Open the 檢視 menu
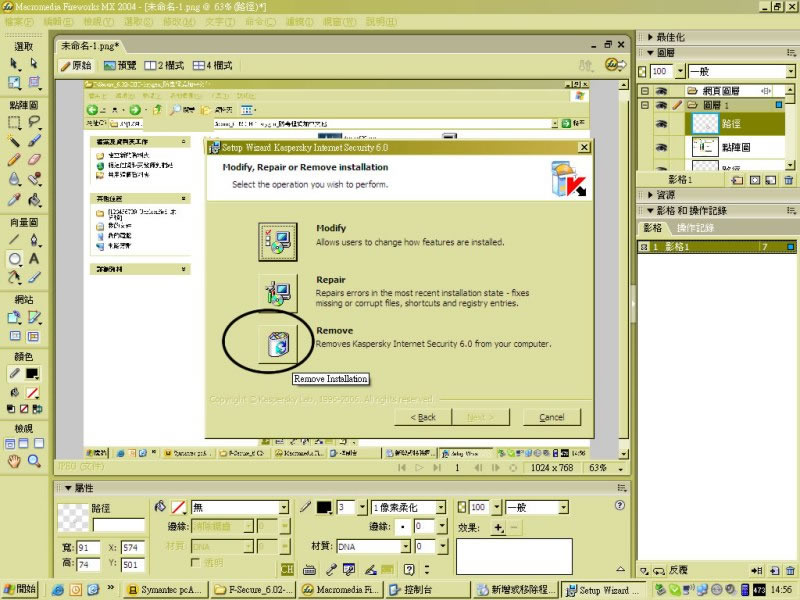This screenshot has width=800, height=600. coord(98,22)
